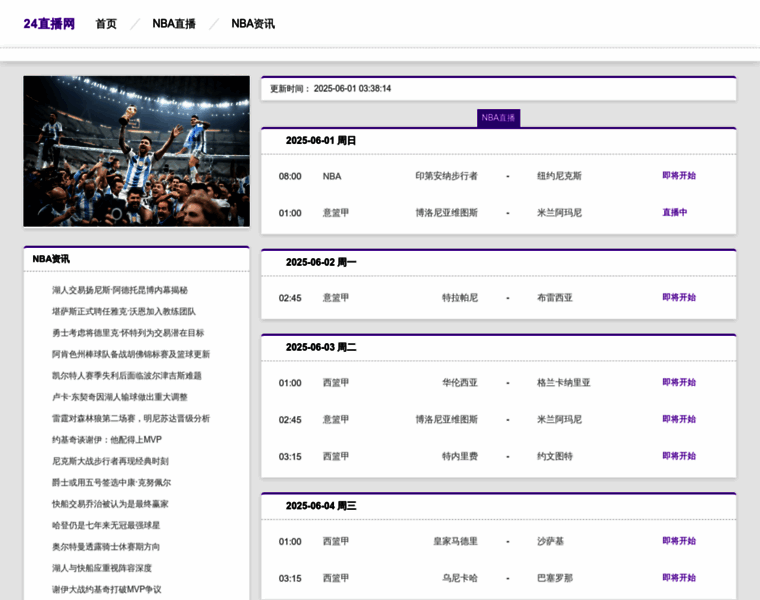The width and height of the screenshot is (760, 600).
Task: Click 即将开始 for 特内里费 vs 约文图特
Action: pyautogui.click(x=679, y=456)
